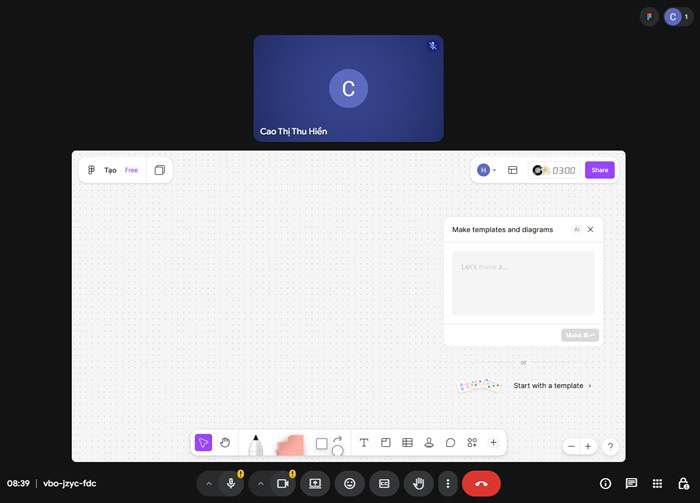700x503 pixels.
Task: Expand the microphone audio settings arrow
Action: [209, 483]
